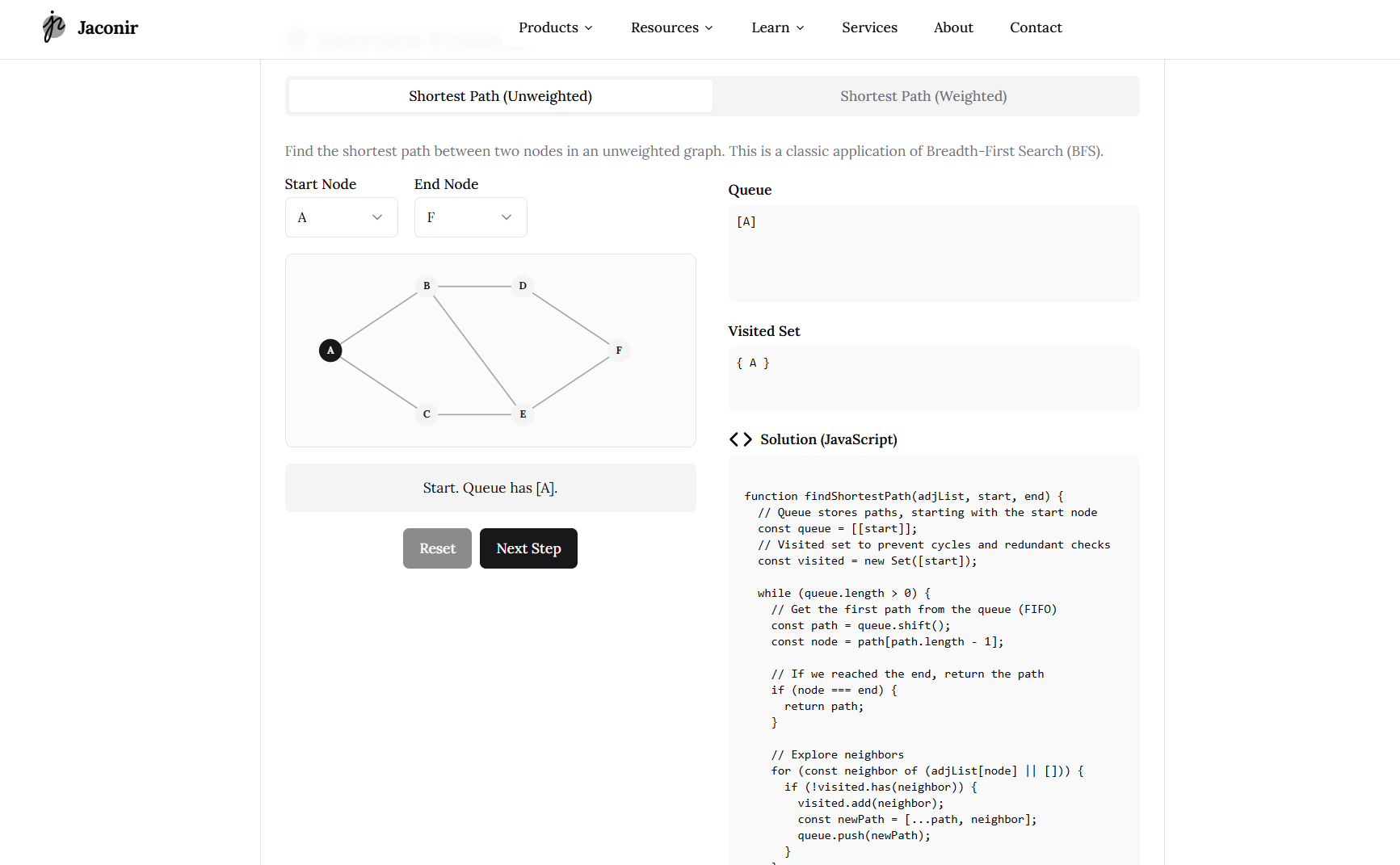Navigate to the Contact page
The height and width of the screenshot is (865, 1400).
1036,27
